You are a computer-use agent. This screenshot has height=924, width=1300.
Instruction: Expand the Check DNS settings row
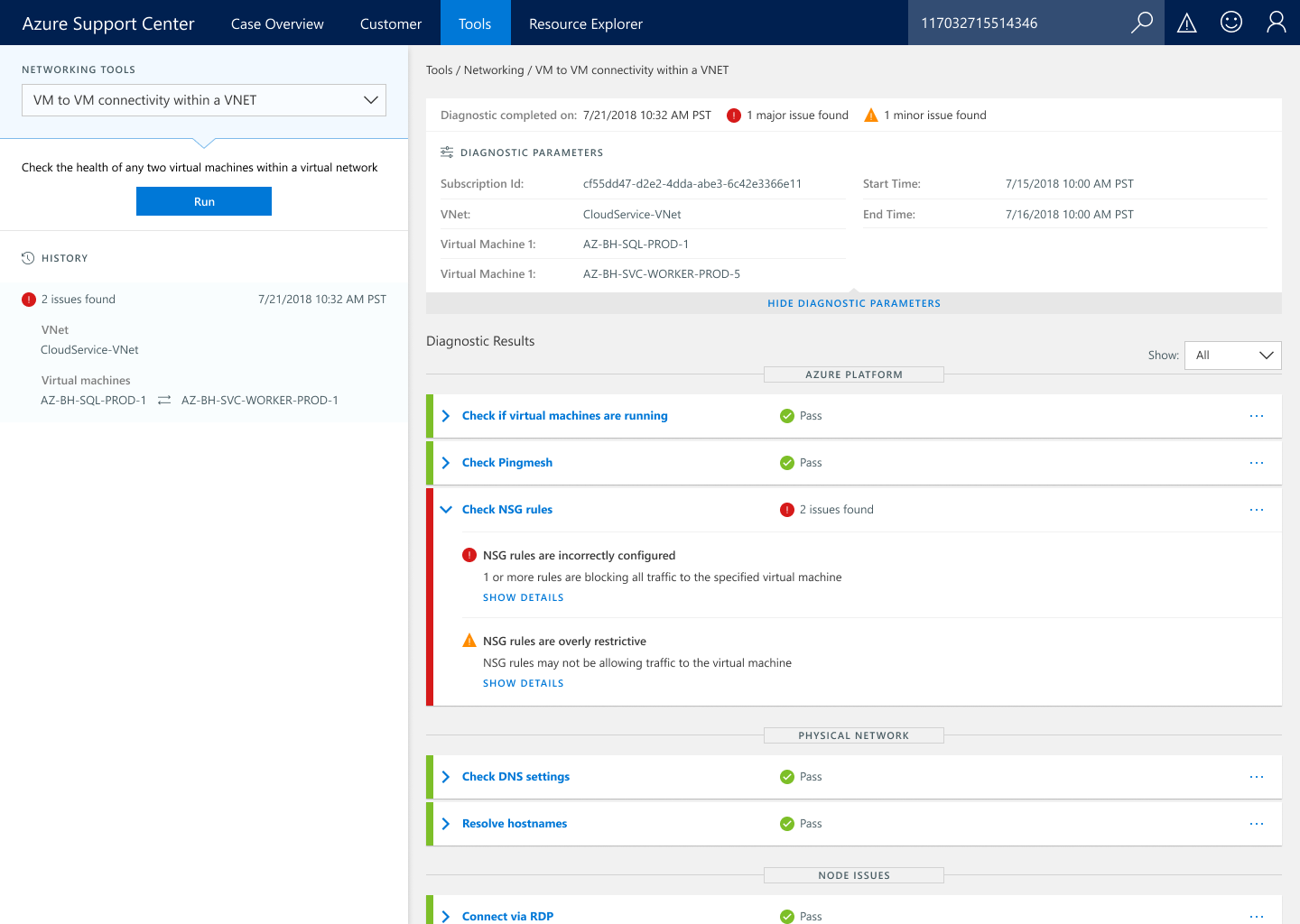(x=446, y=777)
